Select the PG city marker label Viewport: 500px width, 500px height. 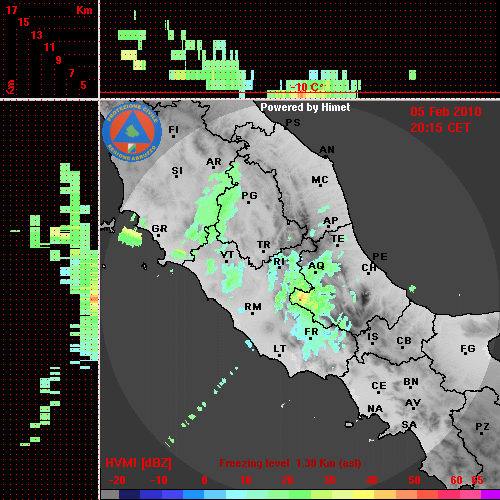(249, 195)
